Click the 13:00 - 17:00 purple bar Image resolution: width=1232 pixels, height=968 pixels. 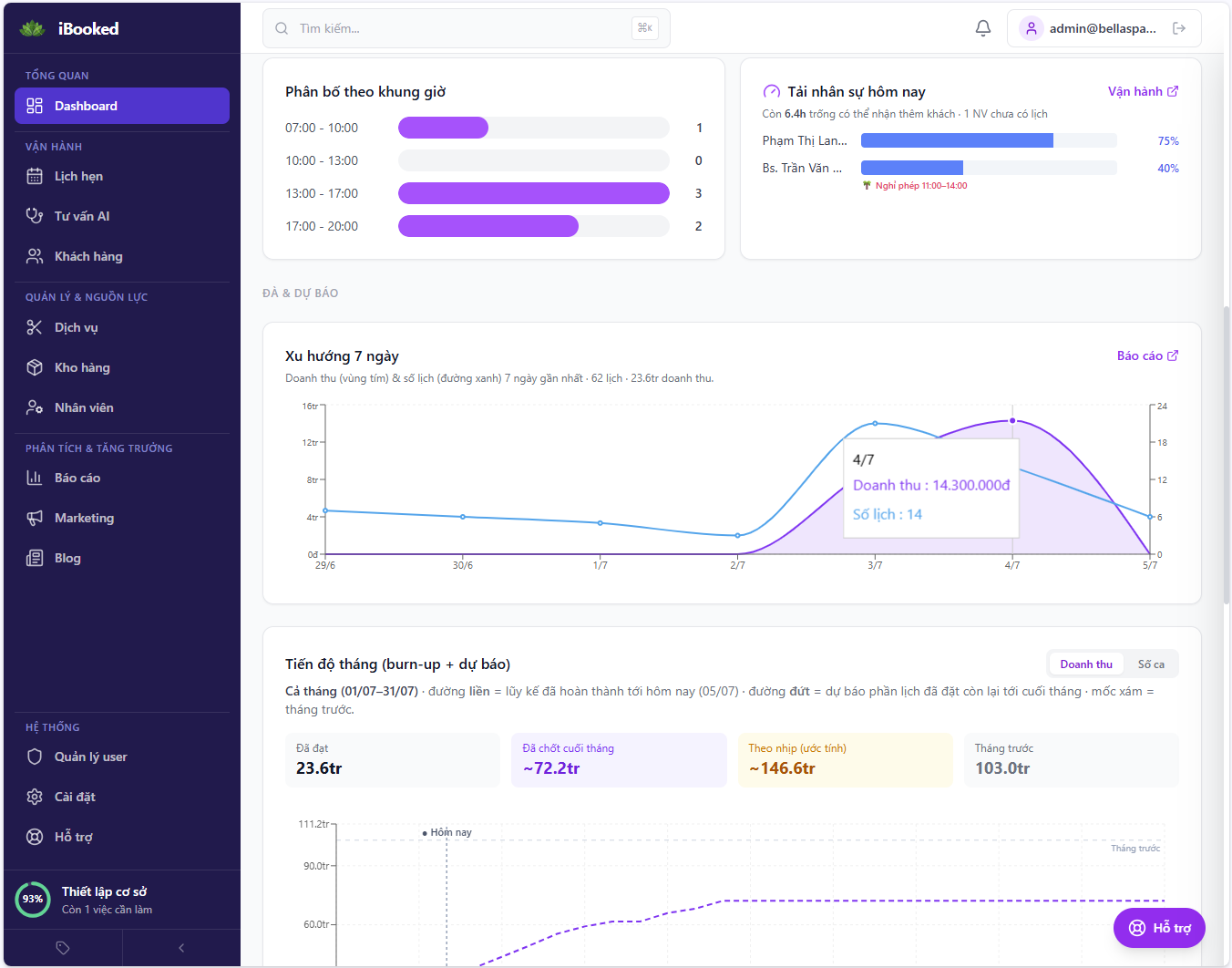tap(534, 193)
